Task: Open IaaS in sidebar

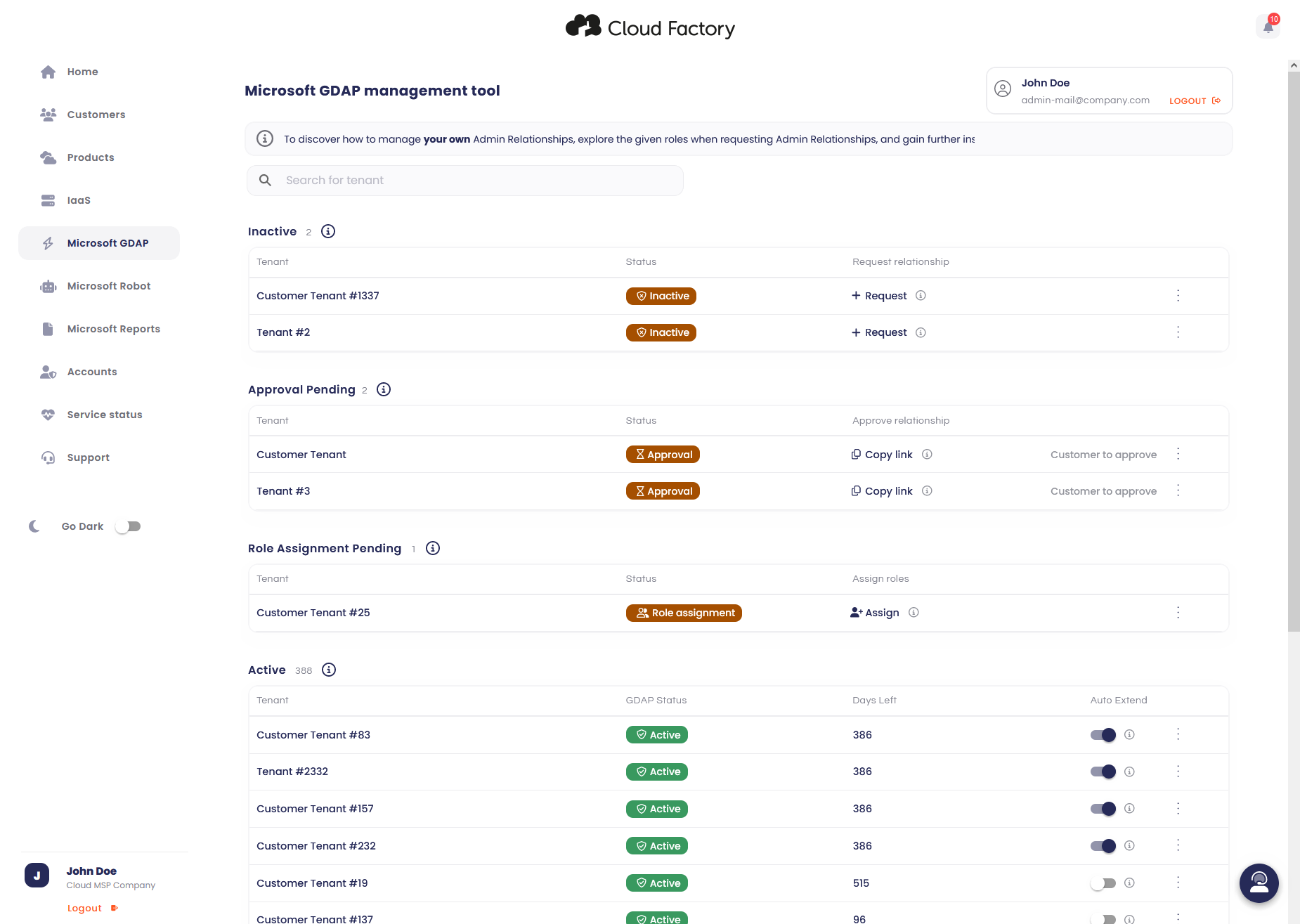Action: (99, 200)
